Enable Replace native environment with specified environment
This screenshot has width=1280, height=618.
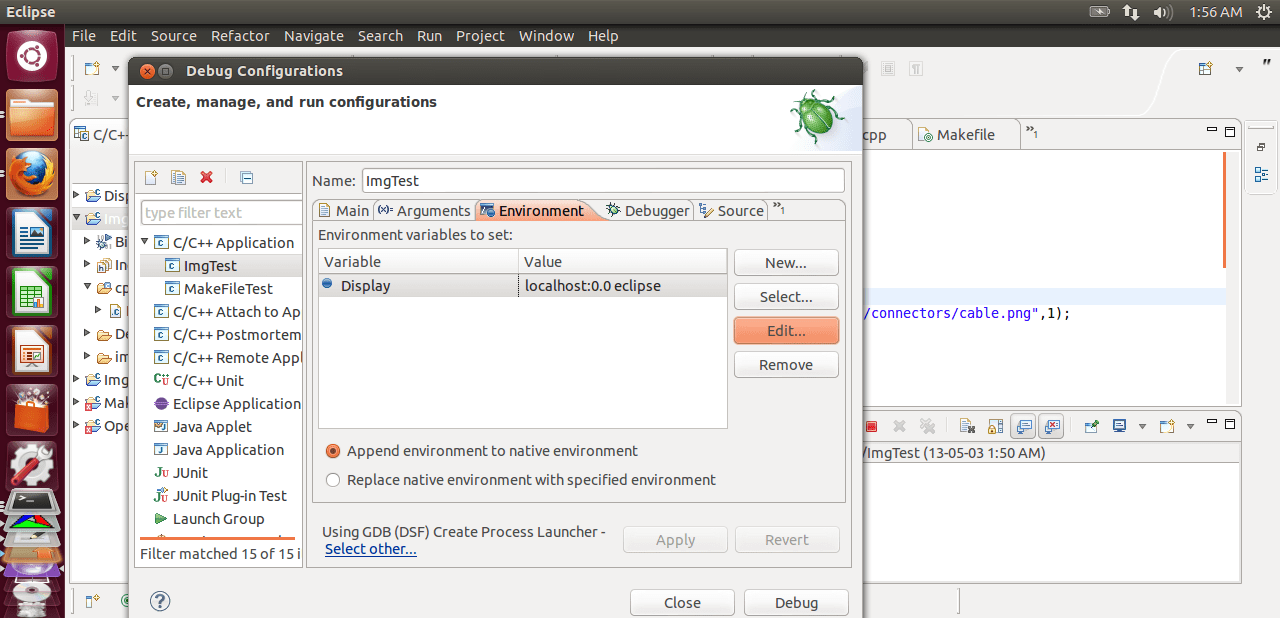click(x=332, y=479)
